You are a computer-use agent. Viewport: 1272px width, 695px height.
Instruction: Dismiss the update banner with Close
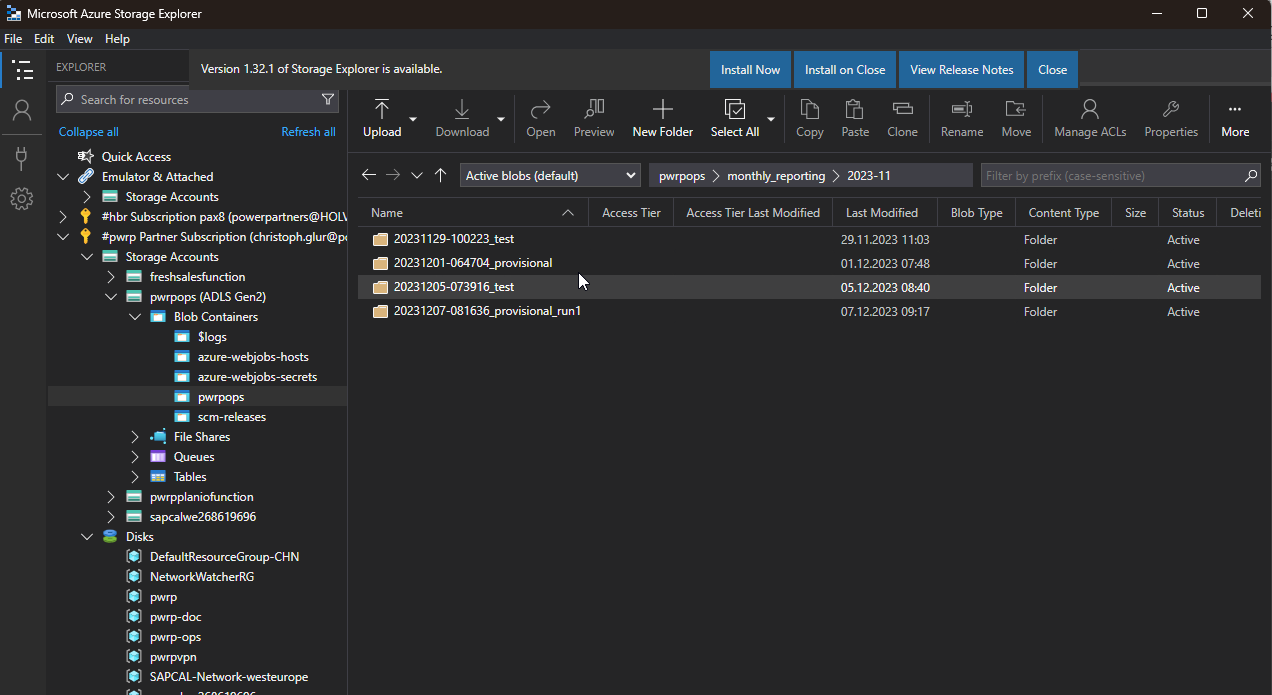coord(1052,70)
